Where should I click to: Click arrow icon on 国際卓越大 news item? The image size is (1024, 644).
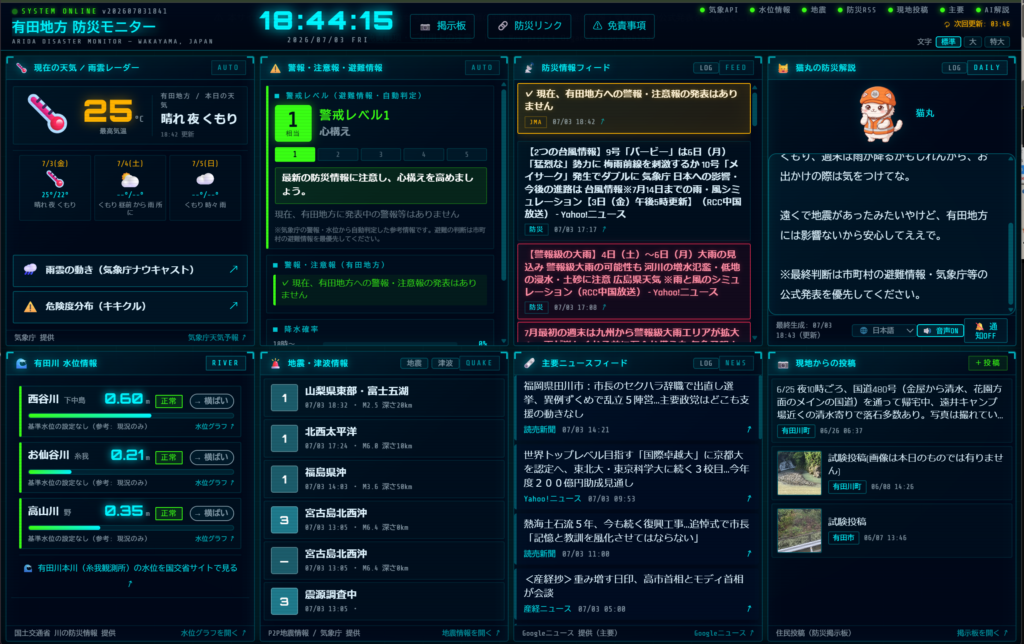749,498
